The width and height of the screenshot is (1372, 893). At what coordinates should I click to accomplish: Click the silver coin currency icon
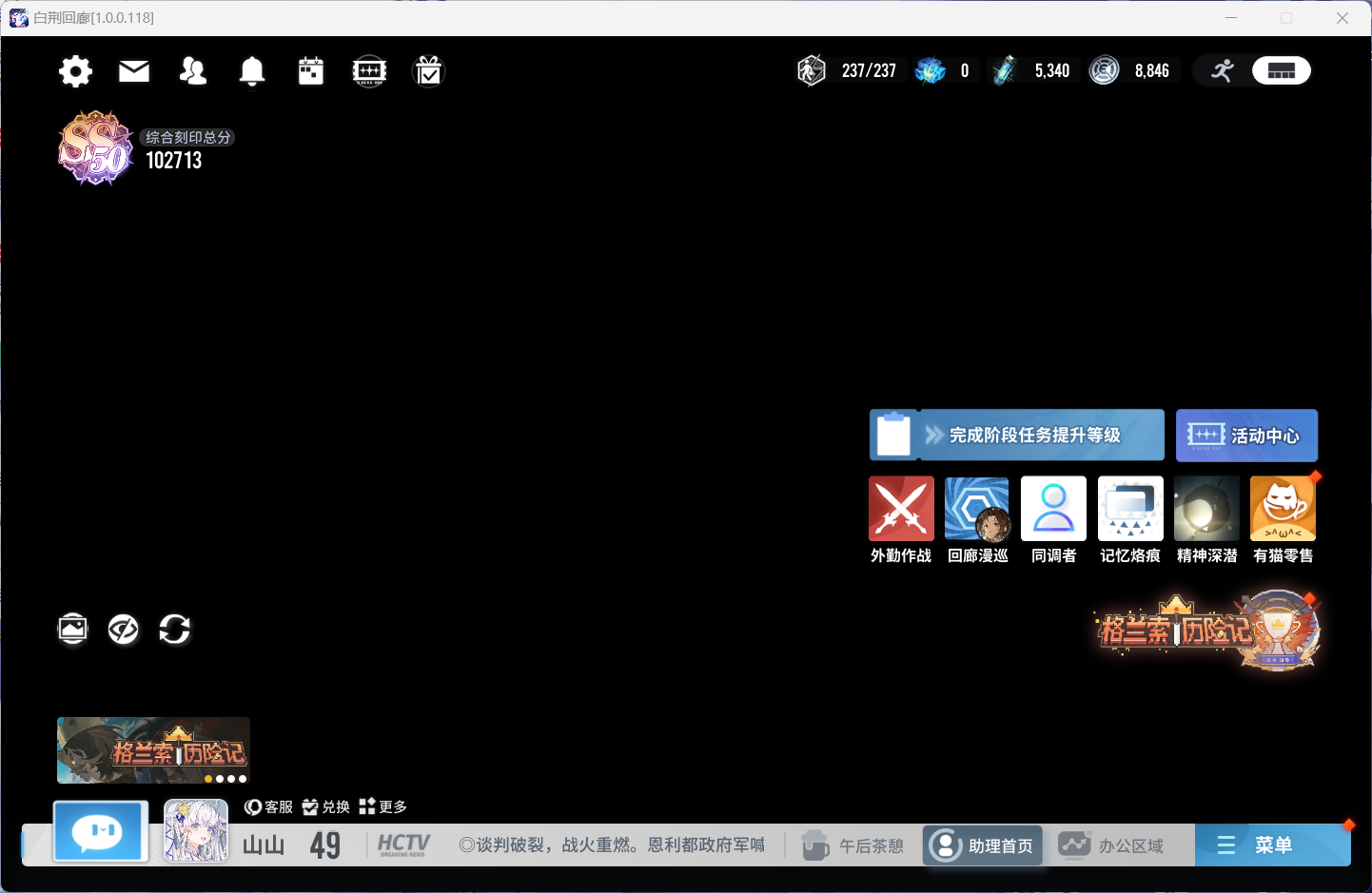click(1105, 70)
